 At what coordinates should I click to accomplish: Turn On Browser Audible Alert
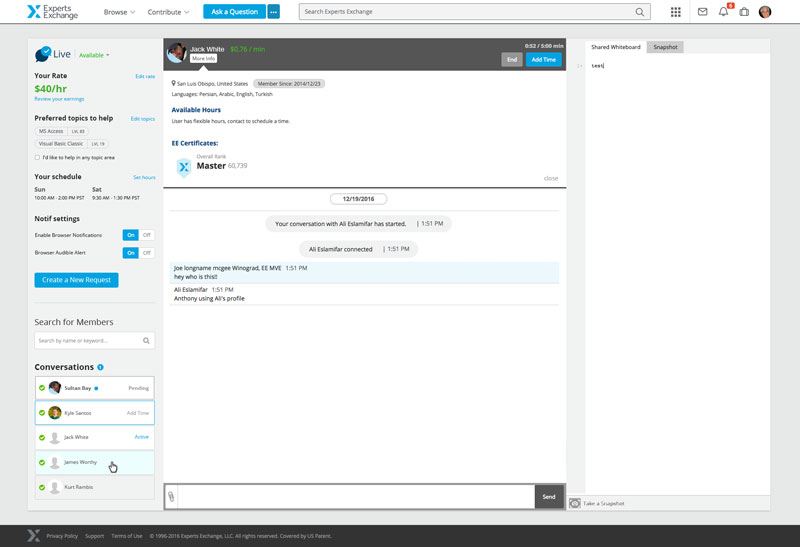(x=131, y=253)
